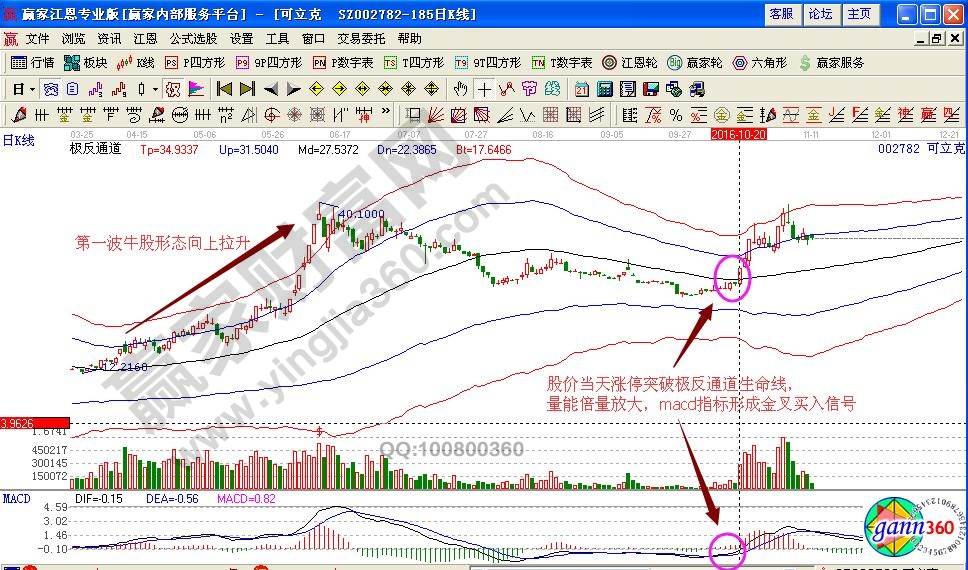Click the 2016-10-20 date marker on timeline
The image size is (968, 570).
click(738, 133)
